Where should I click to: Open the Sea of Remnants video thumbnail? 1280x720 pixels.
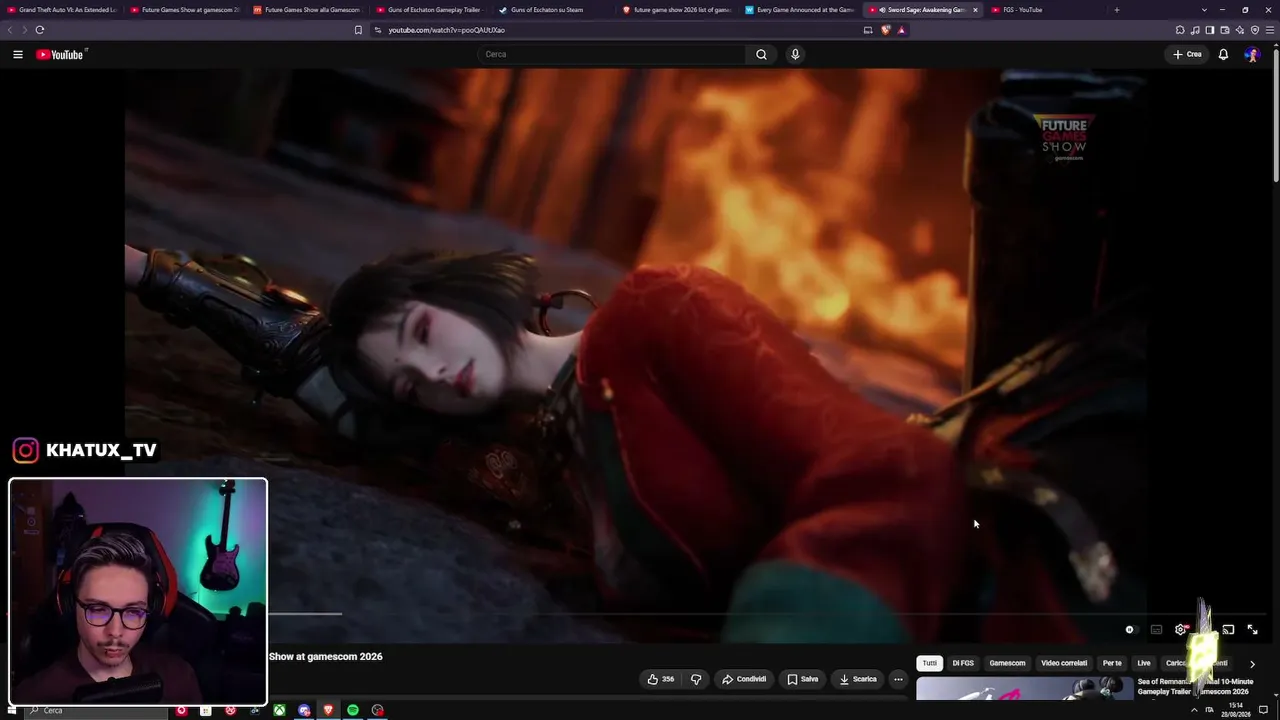click(1025, 689)
